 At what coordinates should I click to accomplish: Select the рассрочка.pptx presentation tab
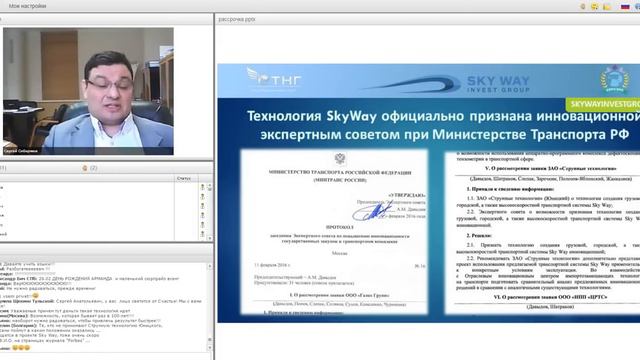tap(237, 19)
